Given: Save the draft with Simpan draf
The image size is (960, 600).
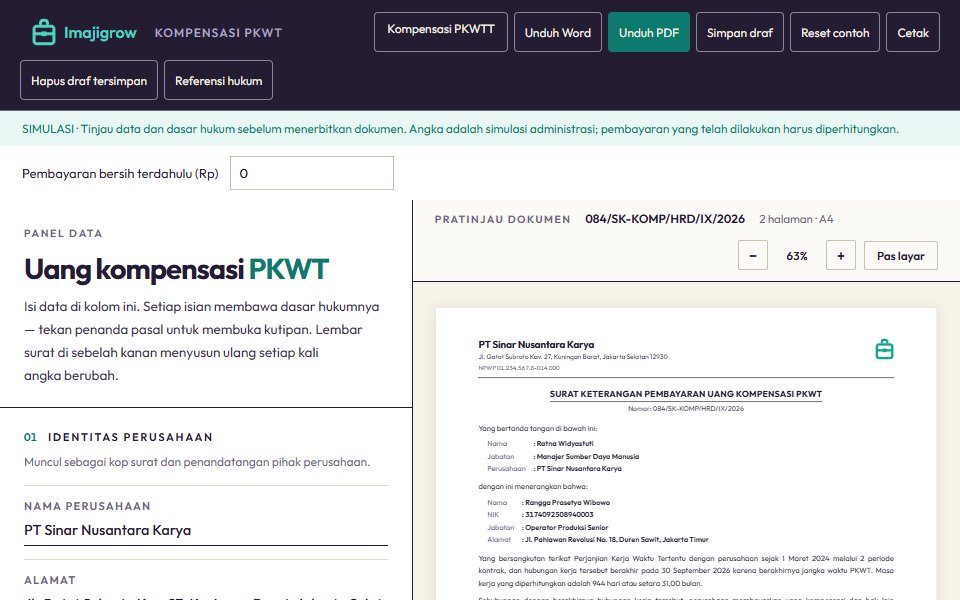Looking at the screenshot, I should pos(740,32).
